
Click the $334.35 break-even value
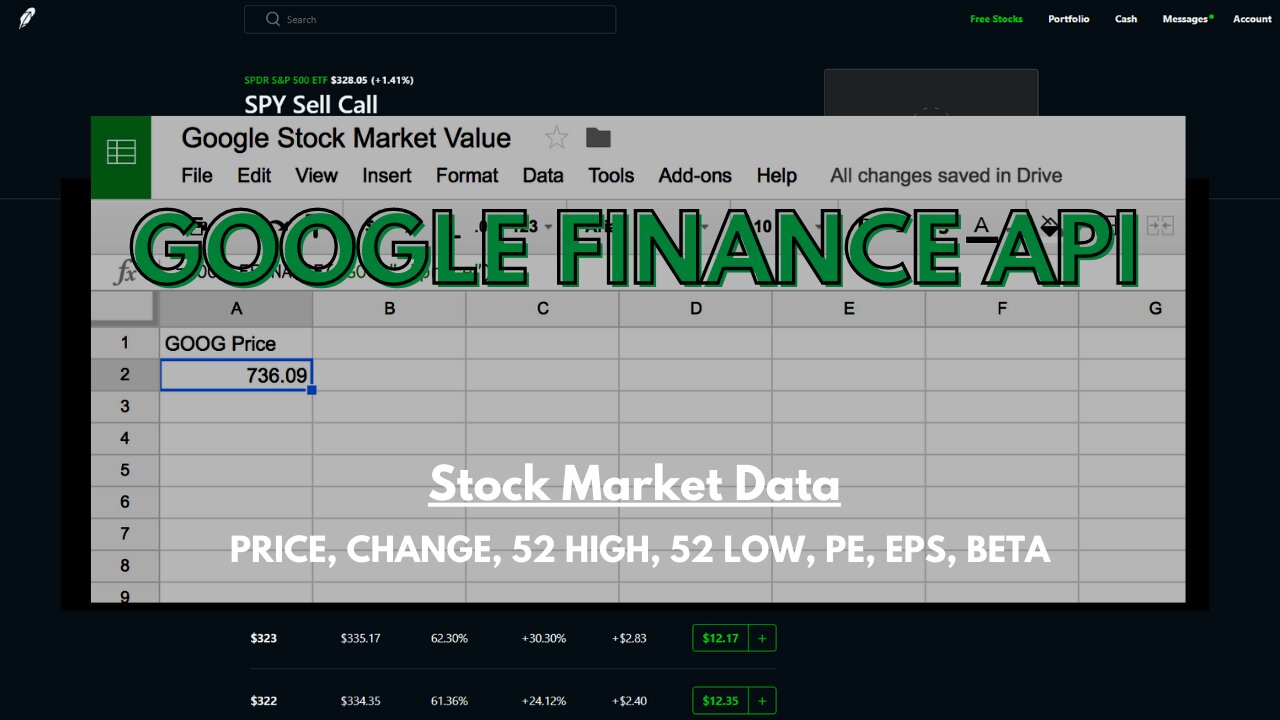(361, 701)
